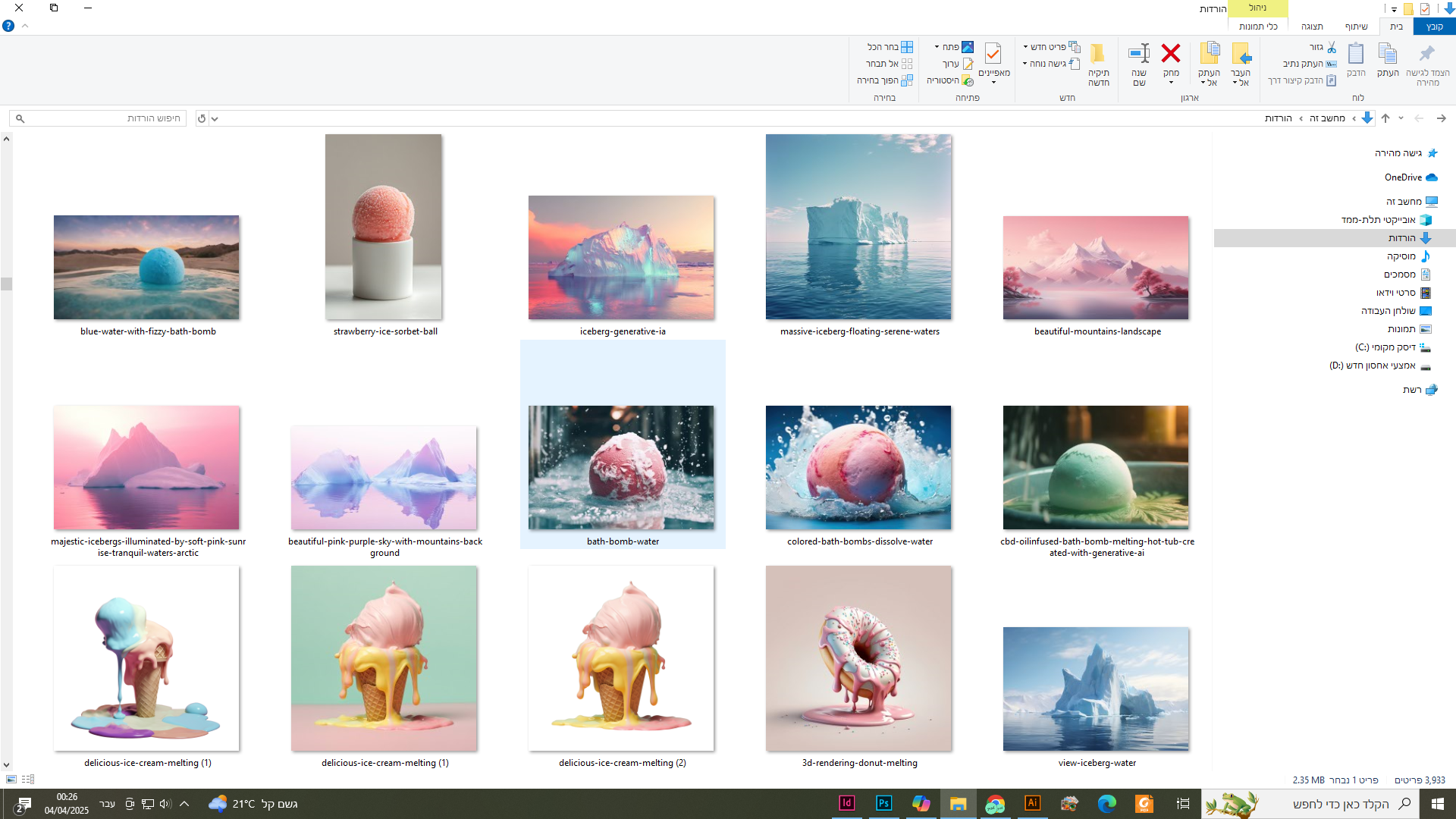Open the View ribbon tab
Image resolution: width=1456 pixels, height=819 pixels.
(x=1312, y=27)
